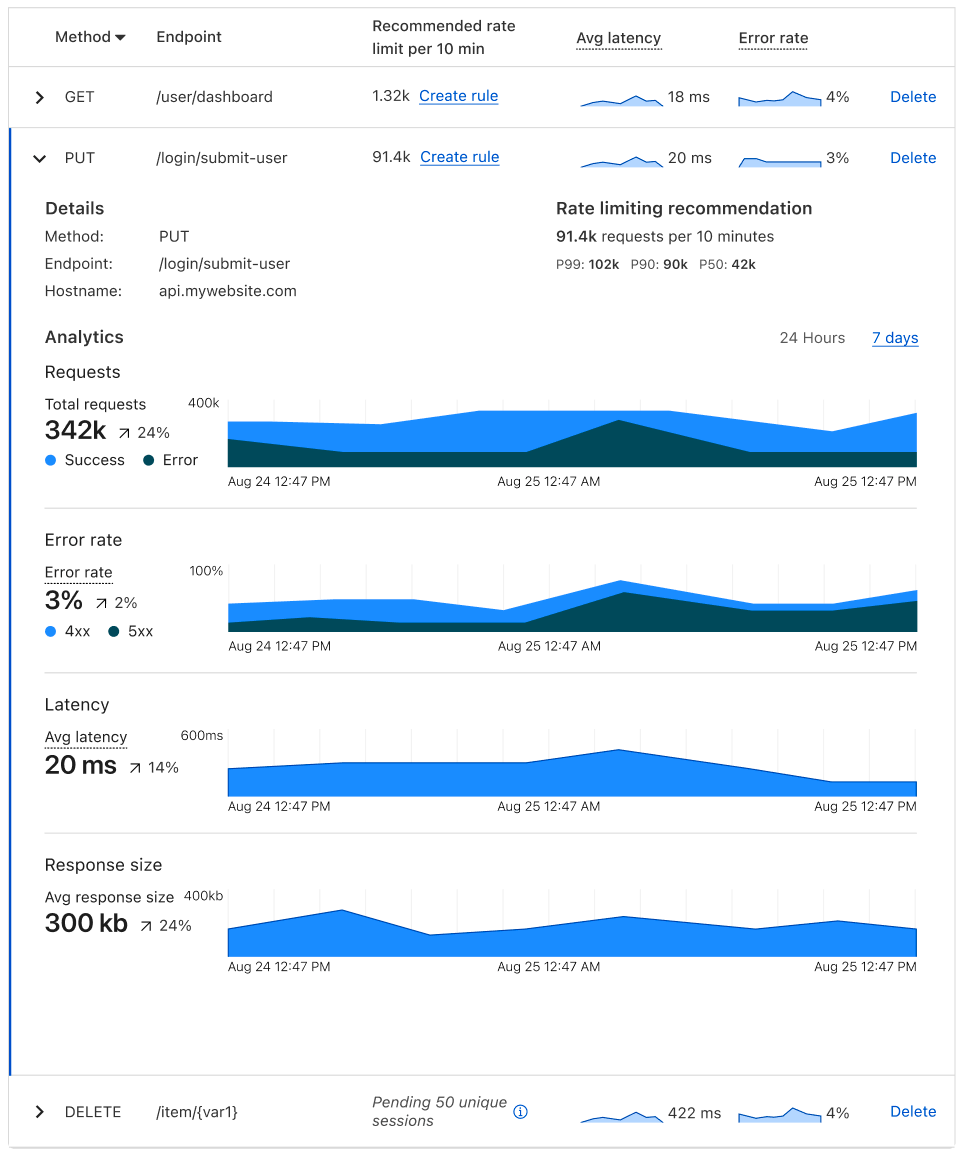Toggle the 4xx series in Error rate legend
The height and width of the screenshot is (1156, 962).
68,631
